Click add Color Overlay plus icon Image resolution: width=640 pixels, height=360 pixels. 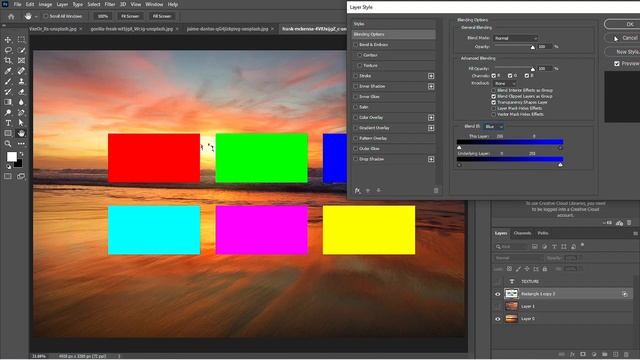click(x=431, y=118)
